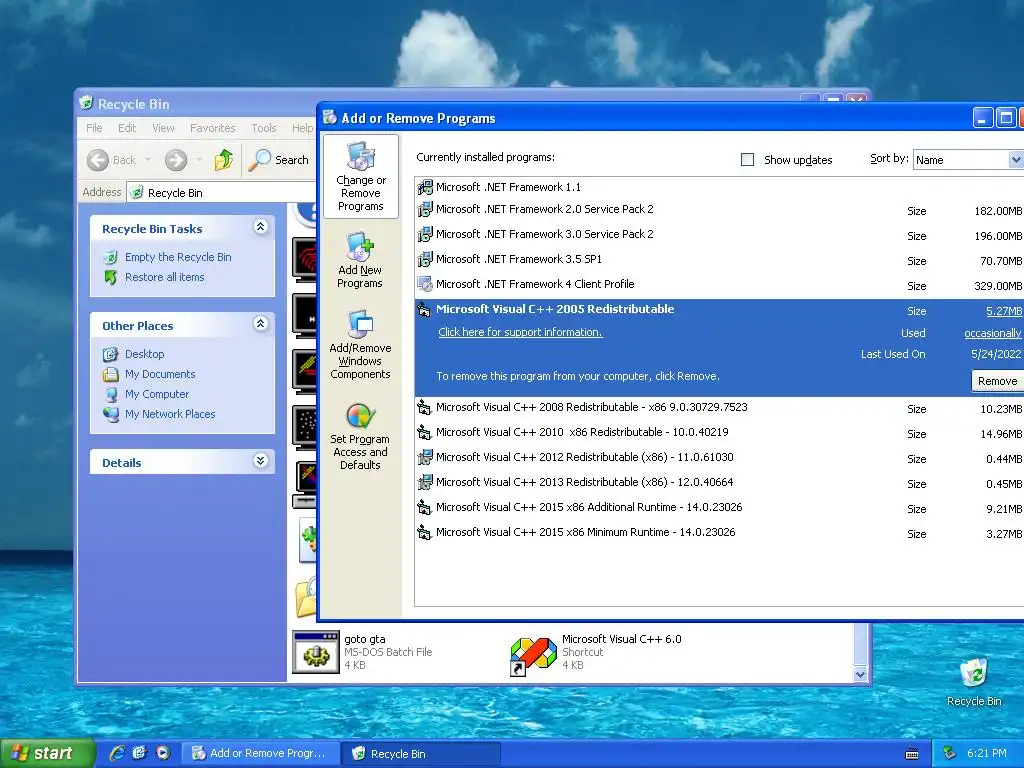
Task: Open View menu in Recycle Bin
Action: tap(163, 128)
